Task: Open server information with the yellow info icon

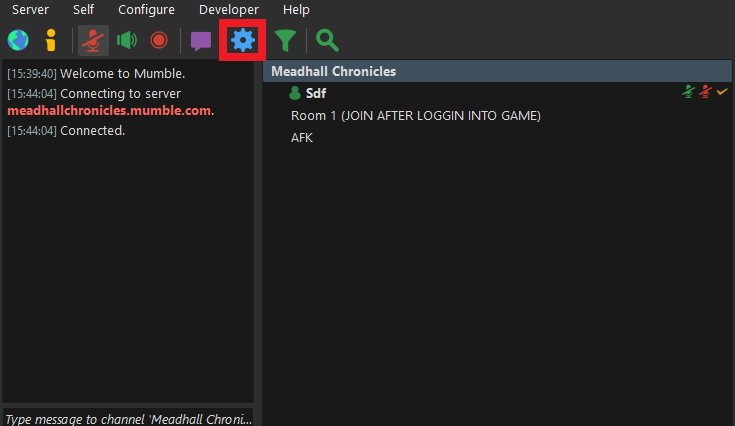Action: pos(51,40)
